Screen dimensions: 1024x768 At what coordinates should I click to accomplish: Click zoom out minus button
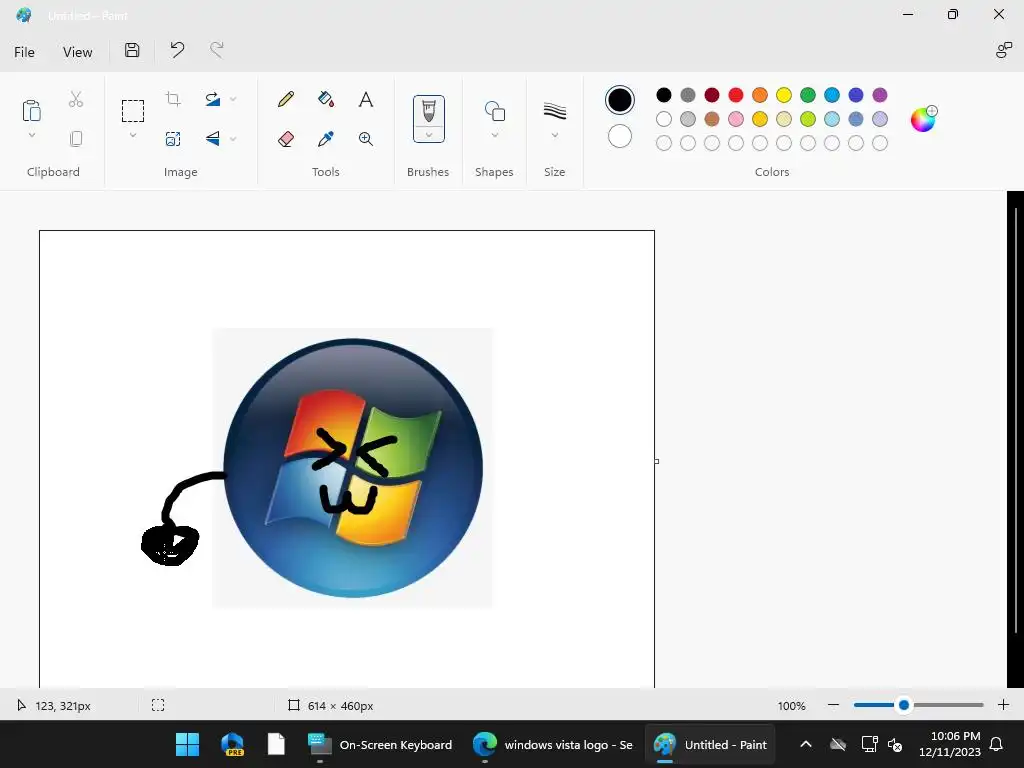tap(833, 705)
